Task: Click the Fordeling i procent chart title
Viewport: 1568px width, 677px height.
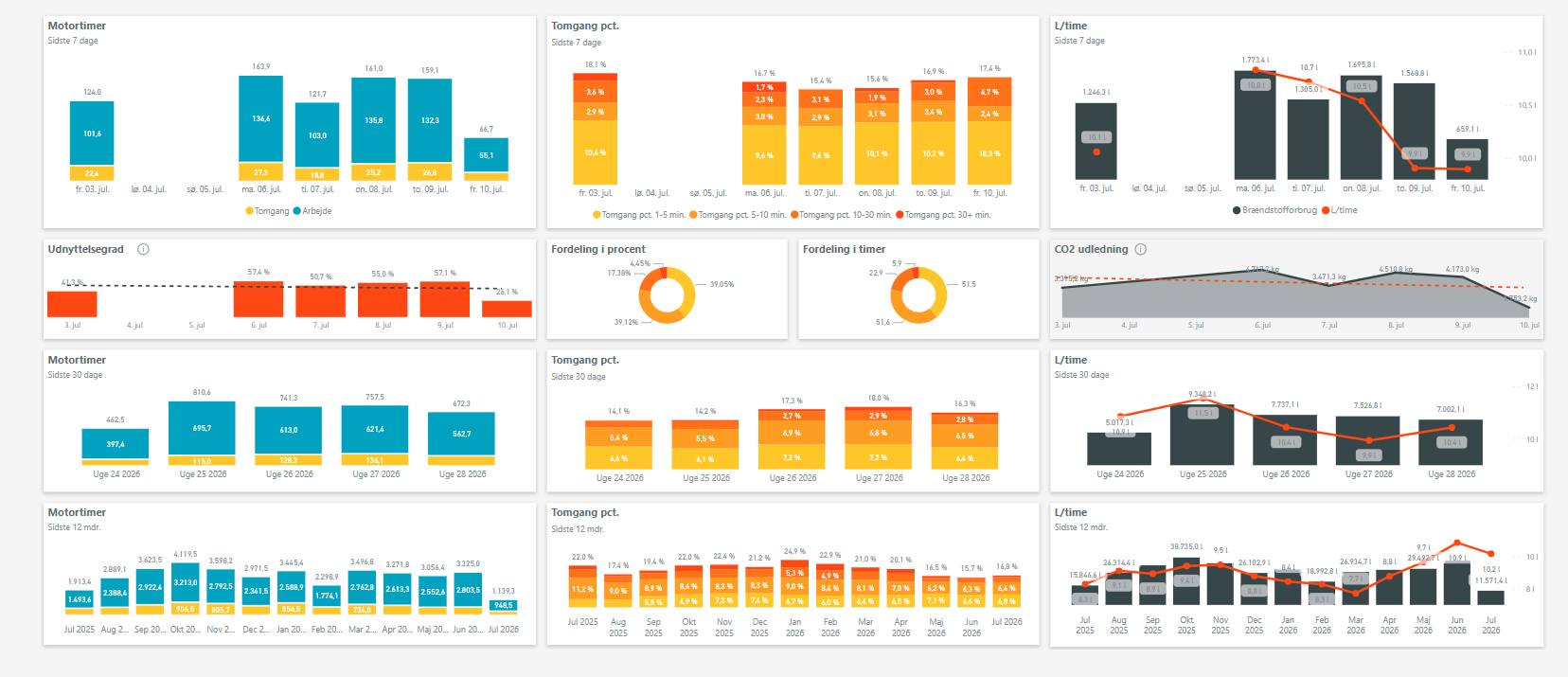Action: click(598, 249)
